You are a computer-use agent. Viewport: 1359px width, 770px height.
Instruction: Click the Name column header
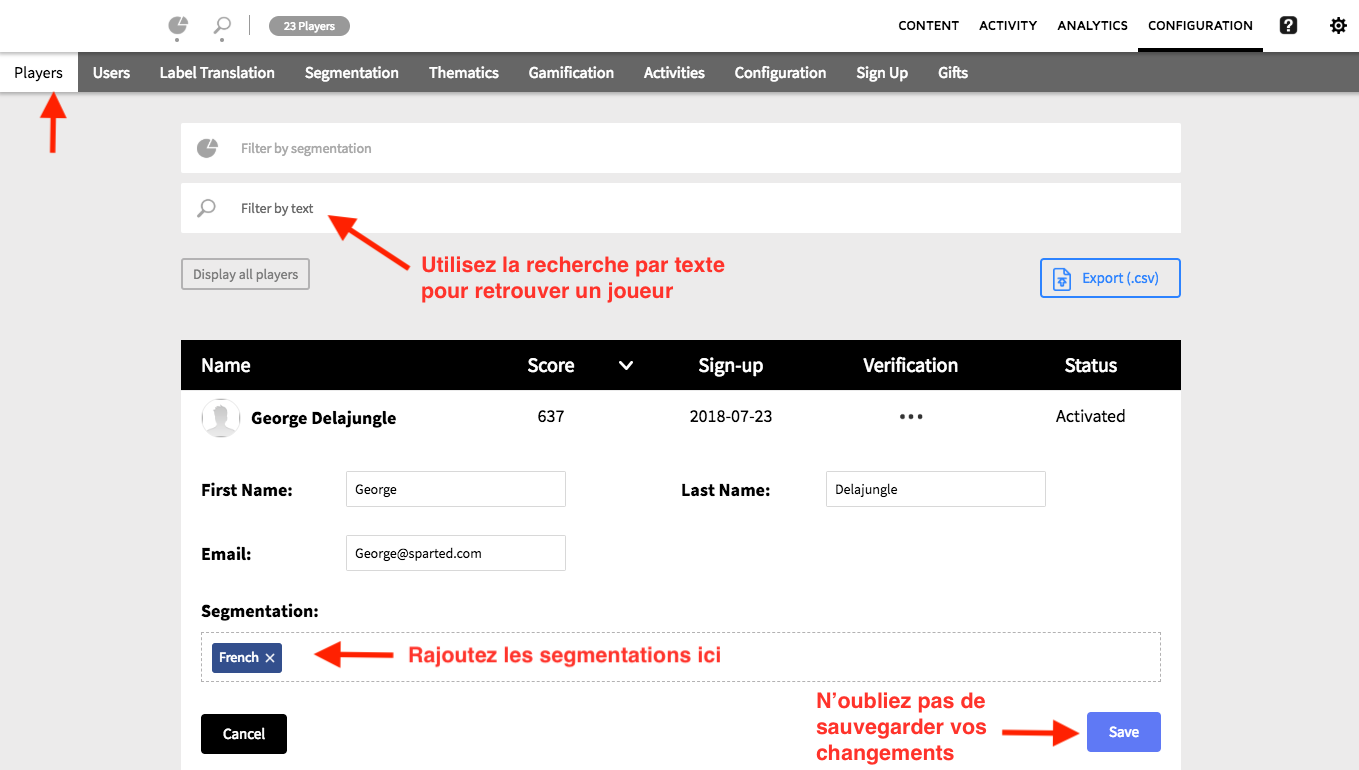(x=226, y=365)
